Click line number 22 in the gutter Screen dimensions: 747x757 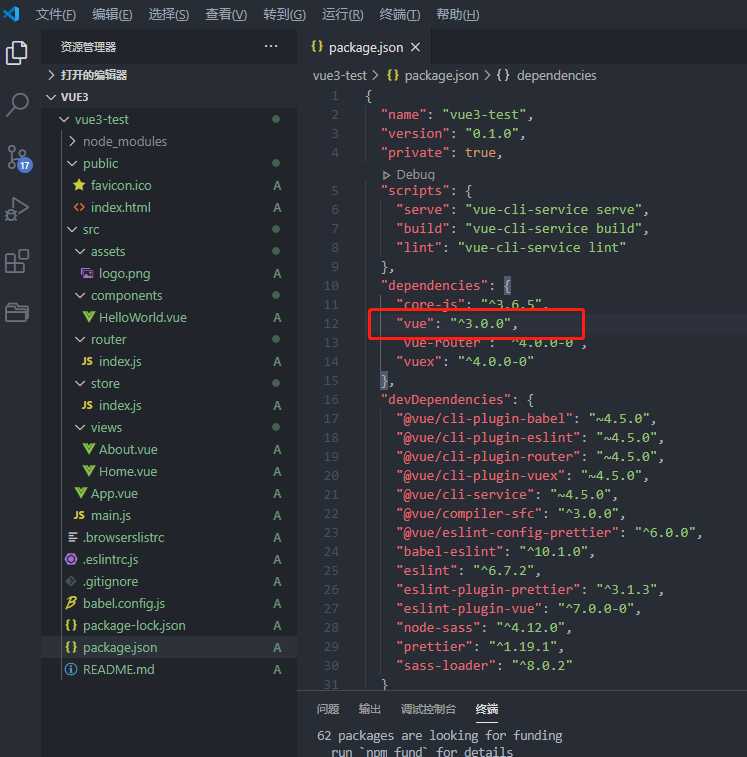click(x=331, y=514)
